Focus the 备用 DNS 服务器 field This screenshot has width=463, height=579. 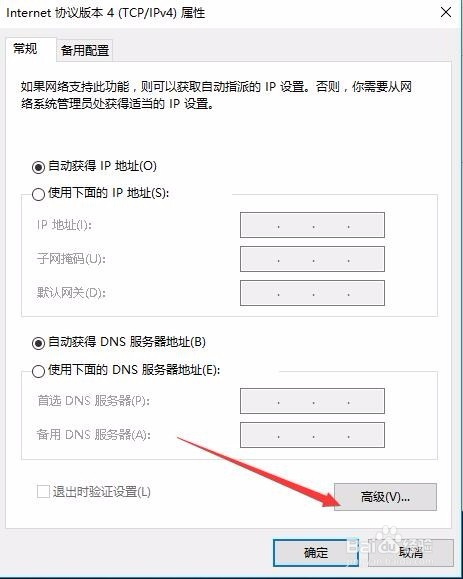coord(312,435)
